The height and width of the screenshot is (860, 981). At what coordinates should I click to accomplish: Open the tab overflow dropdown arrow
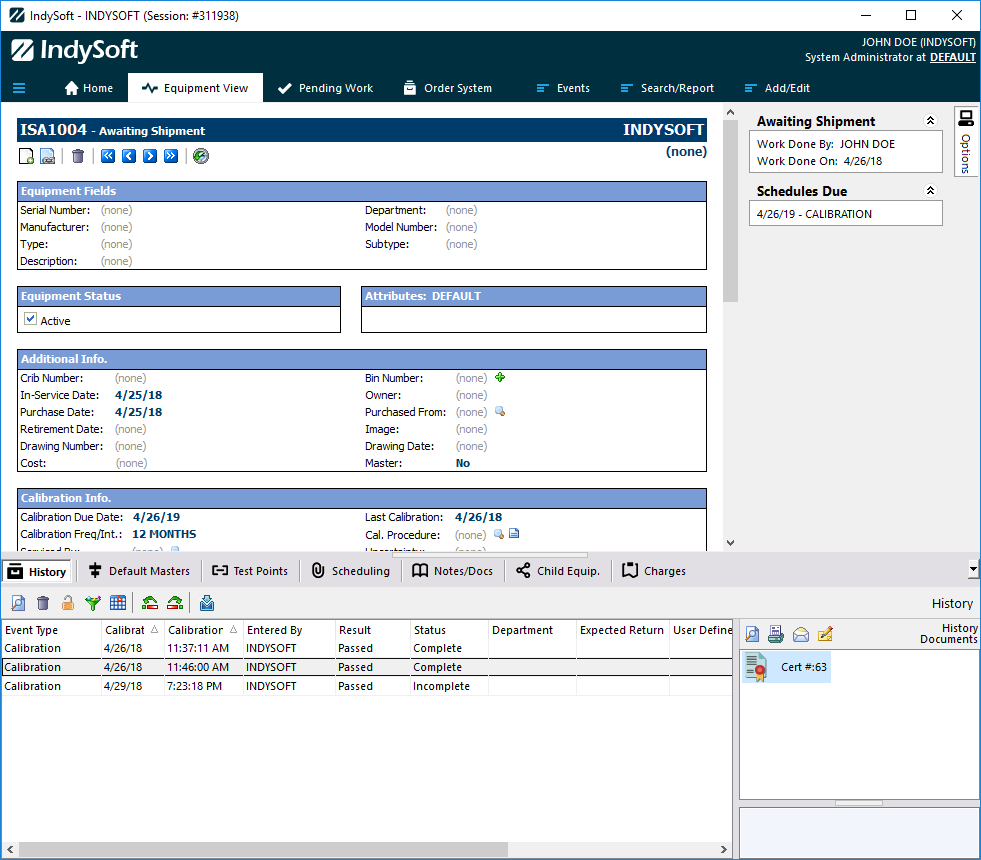pyautogui.click(x=973, y=570)
